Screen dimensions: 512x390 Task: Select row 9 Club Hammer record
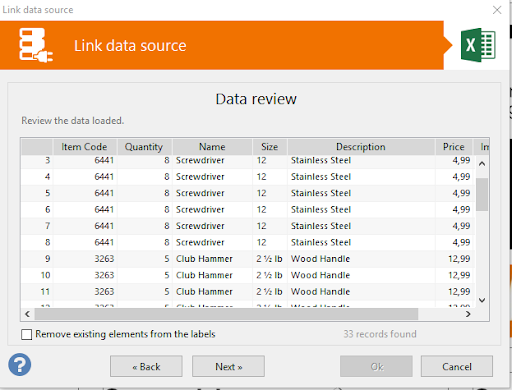[x=248, y=259]
